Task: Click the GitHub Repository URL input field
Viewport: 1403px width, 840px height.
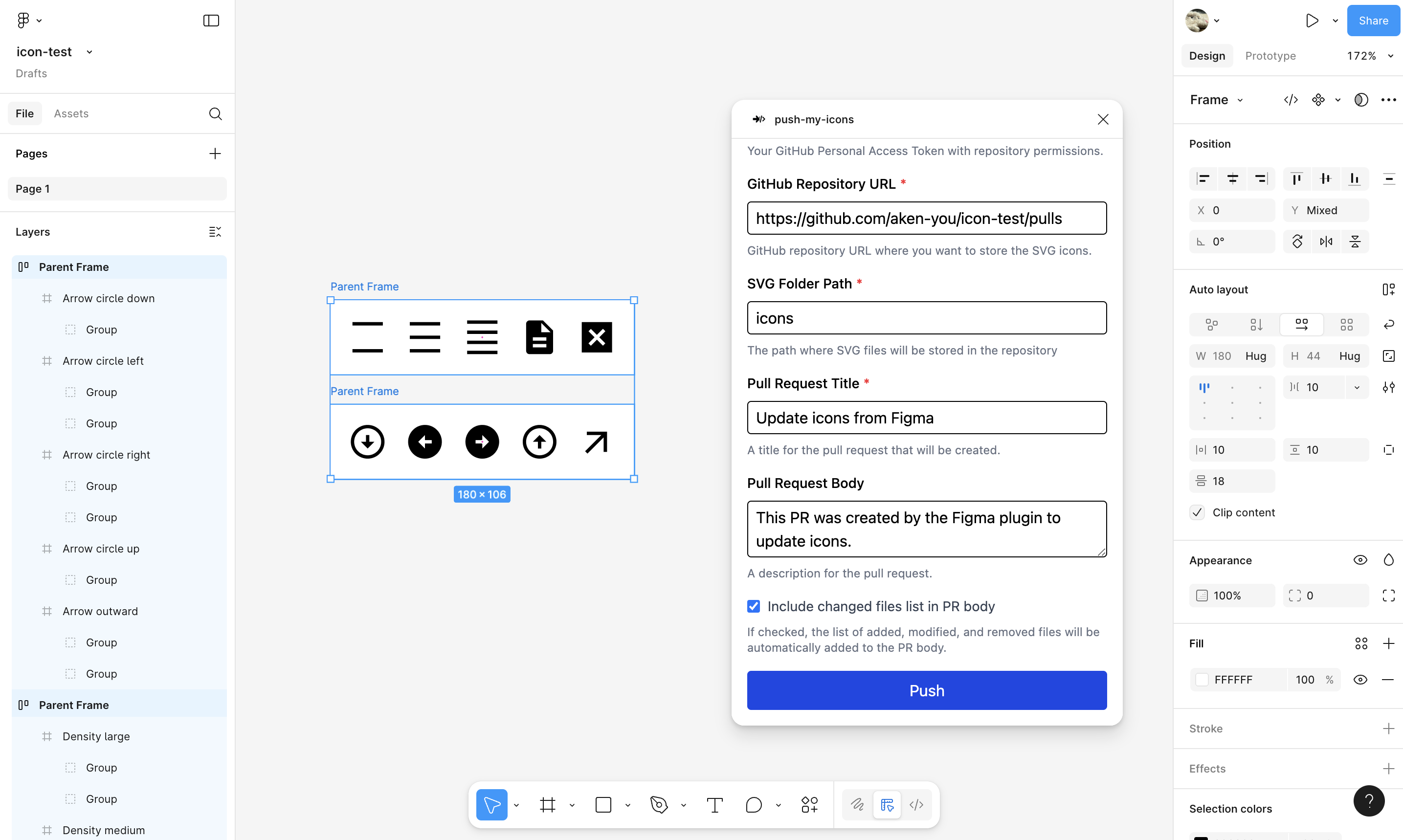Action: coord(927,218)
